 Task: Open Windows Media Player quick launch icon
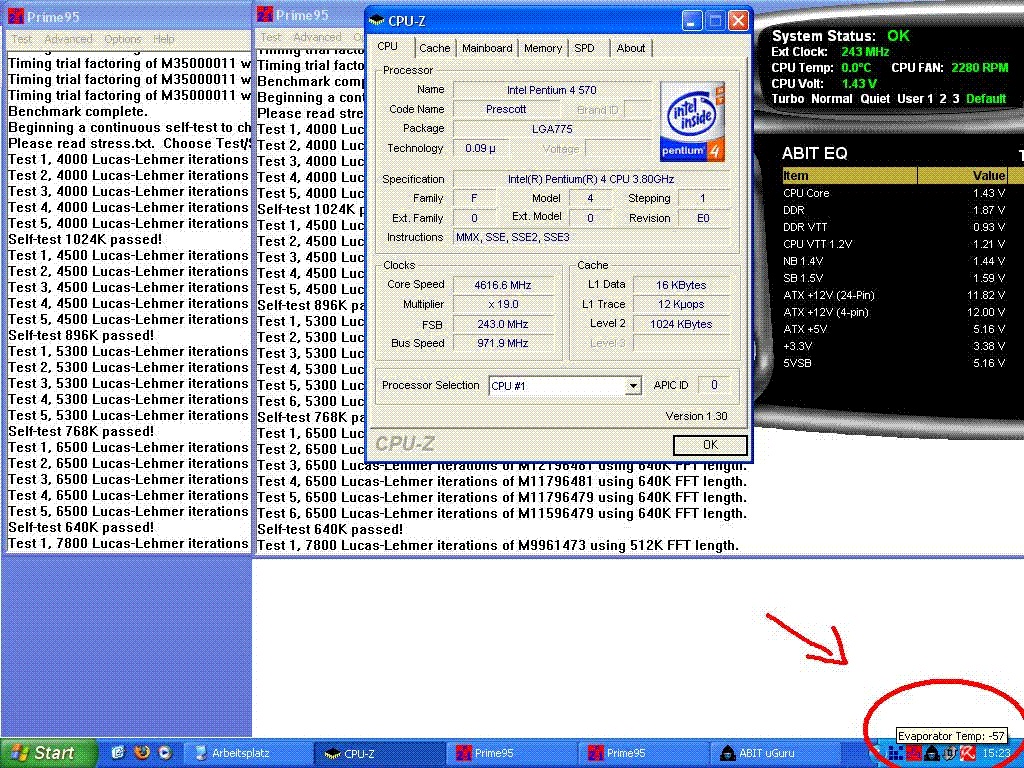[165, 752]
